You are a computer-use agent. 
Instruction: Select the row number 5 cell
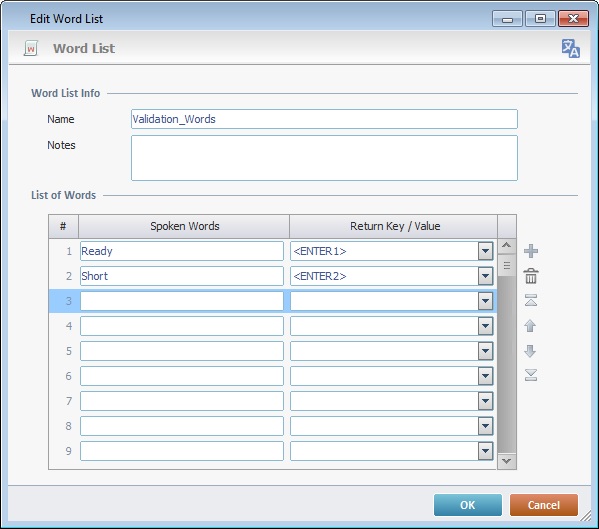pyautogui.click(x=64, y=351)
